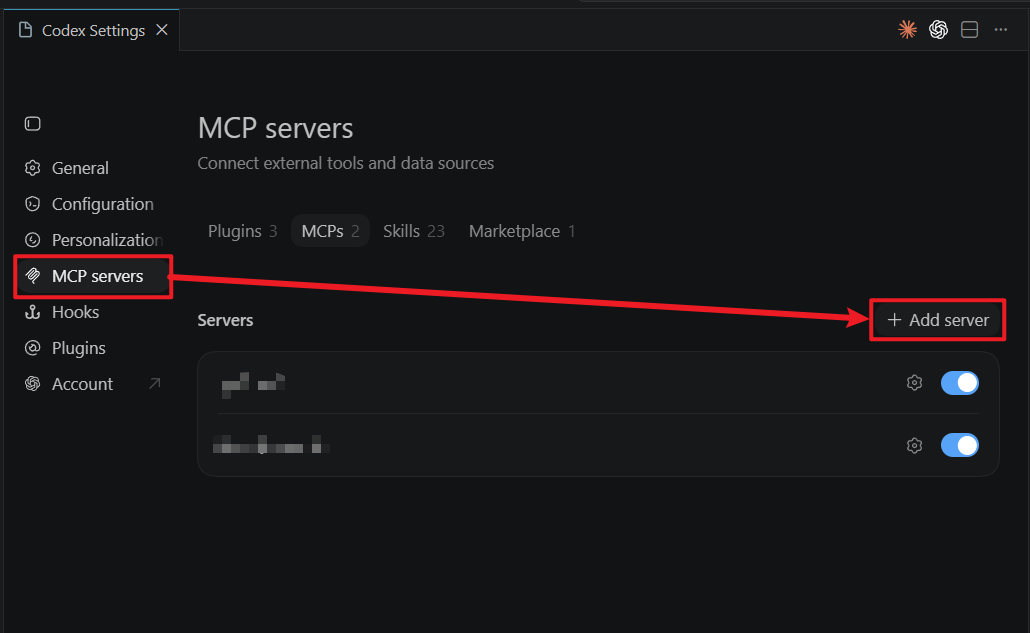The width and height of the screenshot is (1030, 633).
Task: Select the first blurred server name
Action: click(254, 385)
